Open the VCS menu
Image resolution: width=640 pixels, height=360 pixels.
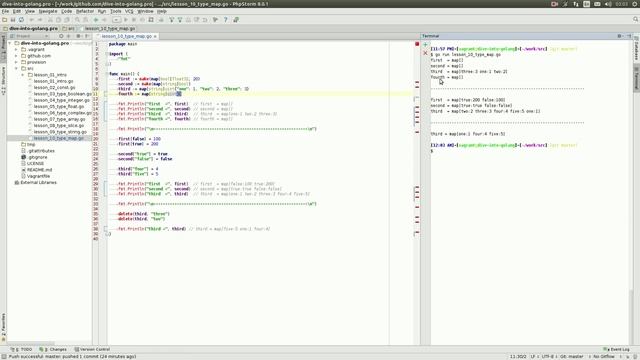point(129,11)
